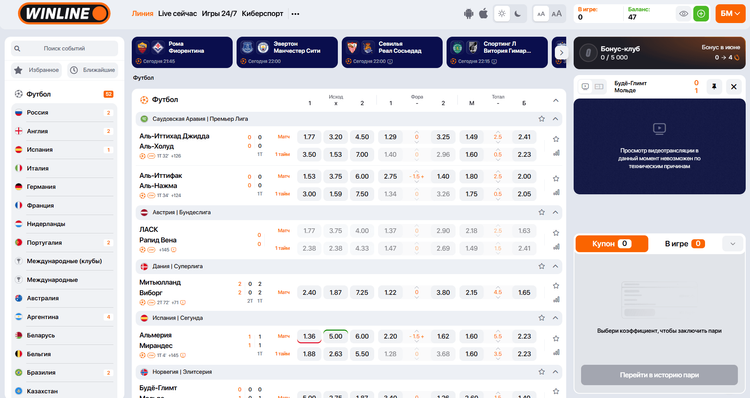Favorite the Аль-Иттифак match star
750x398 pixels.
pyautogui.click(x=556, y=178)
